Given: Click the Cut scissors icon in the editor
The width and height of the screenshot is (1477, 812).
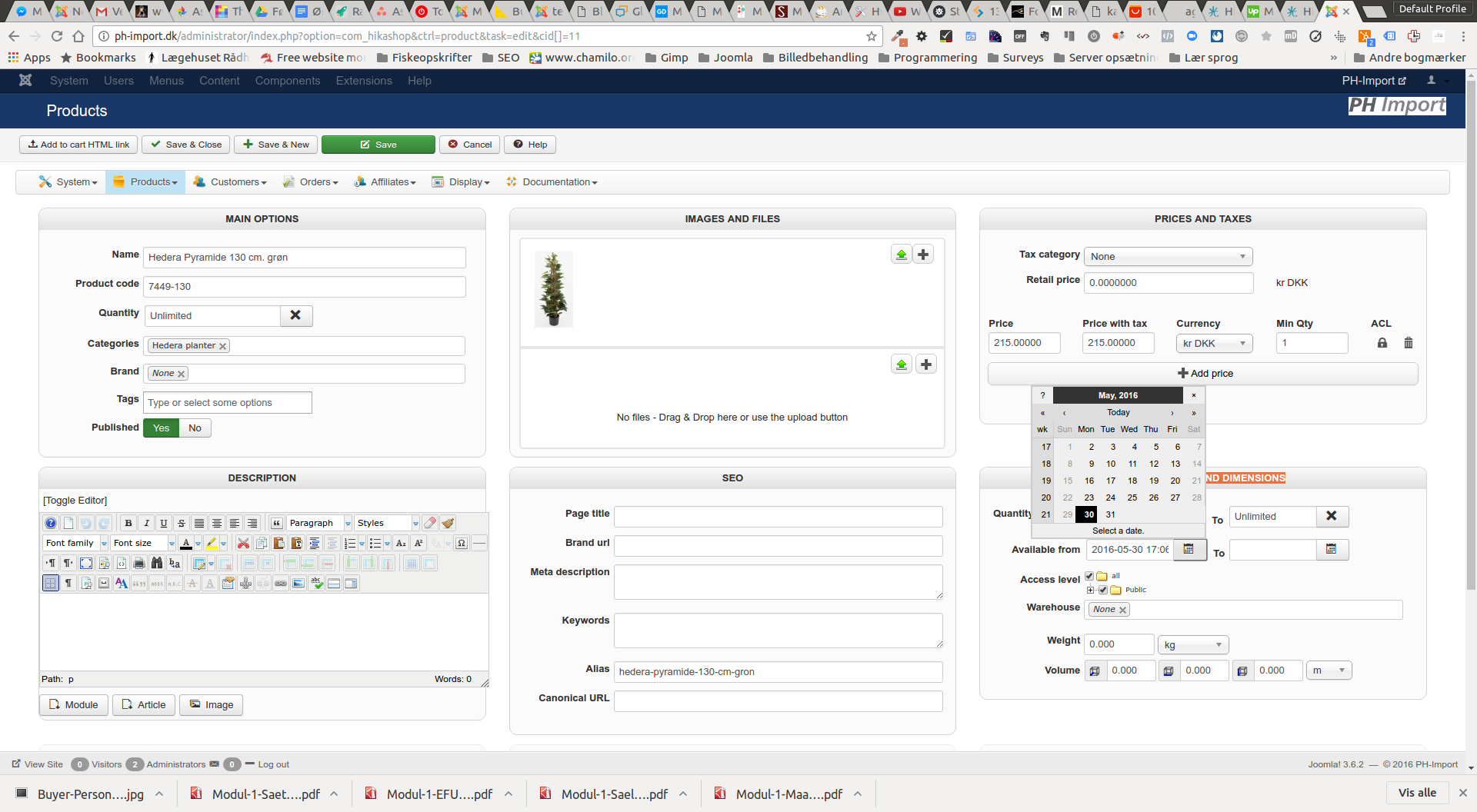Looking at the screenshot, I should click(243, 544).
